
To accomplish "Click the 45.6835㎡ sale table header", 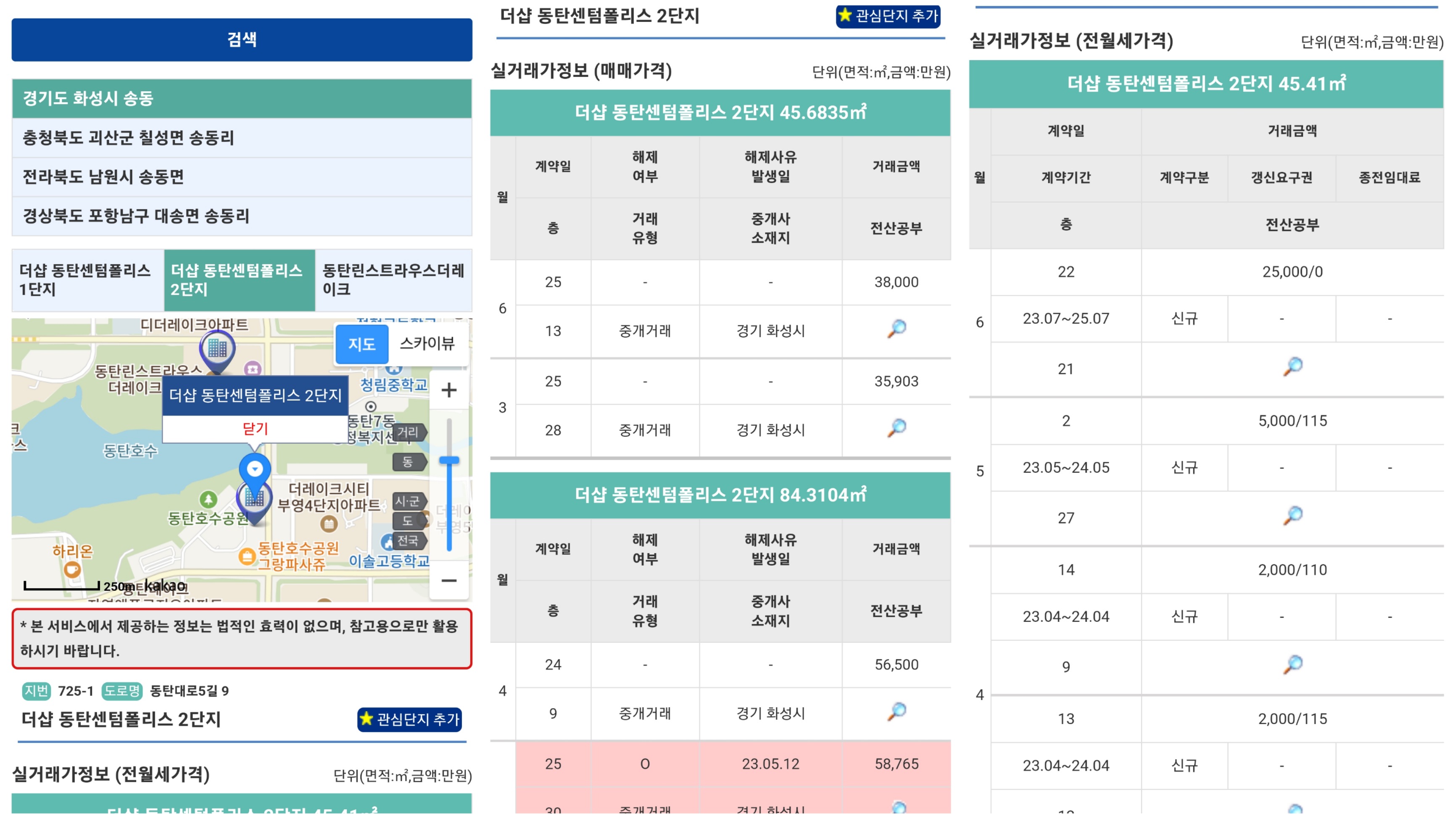I will [x=720, y=113].
